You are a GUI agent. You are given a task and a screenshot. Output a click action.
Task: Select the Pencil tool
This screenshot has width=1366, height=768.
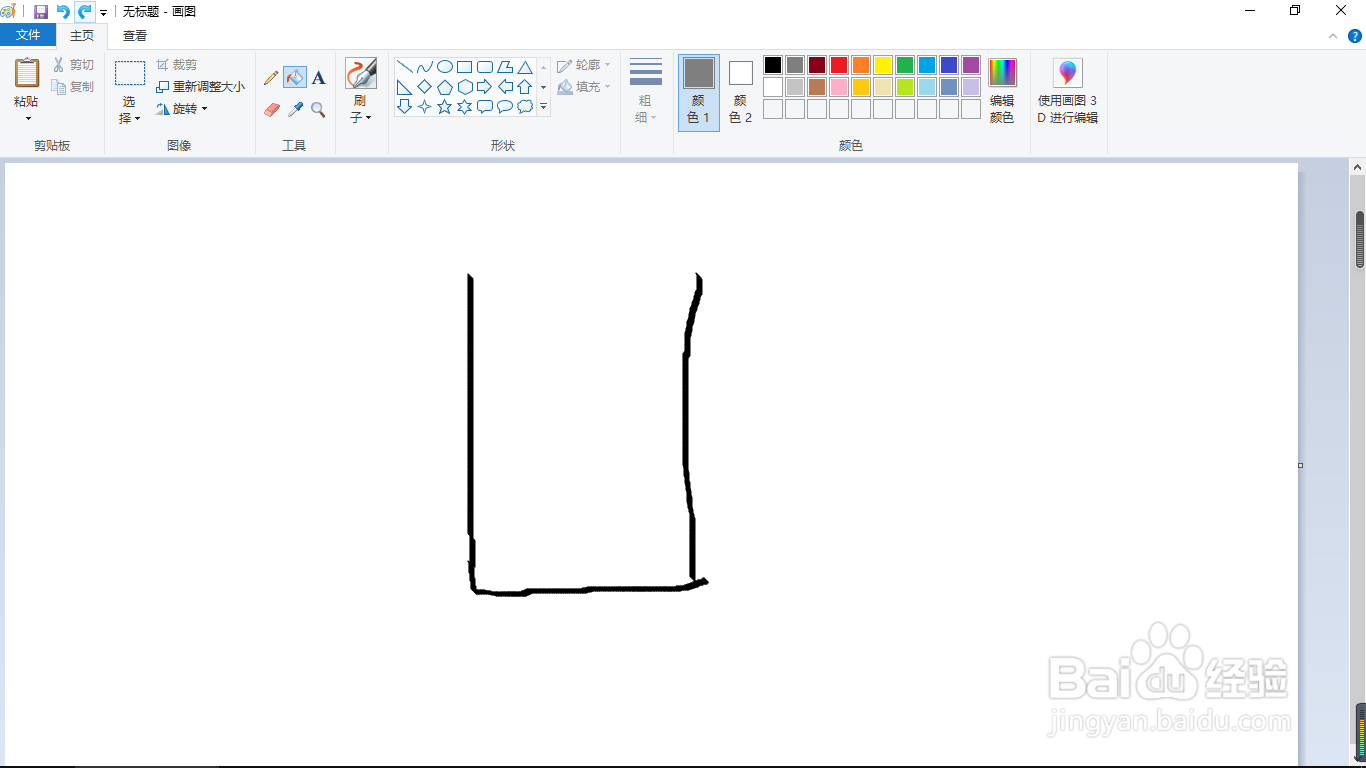271,78
